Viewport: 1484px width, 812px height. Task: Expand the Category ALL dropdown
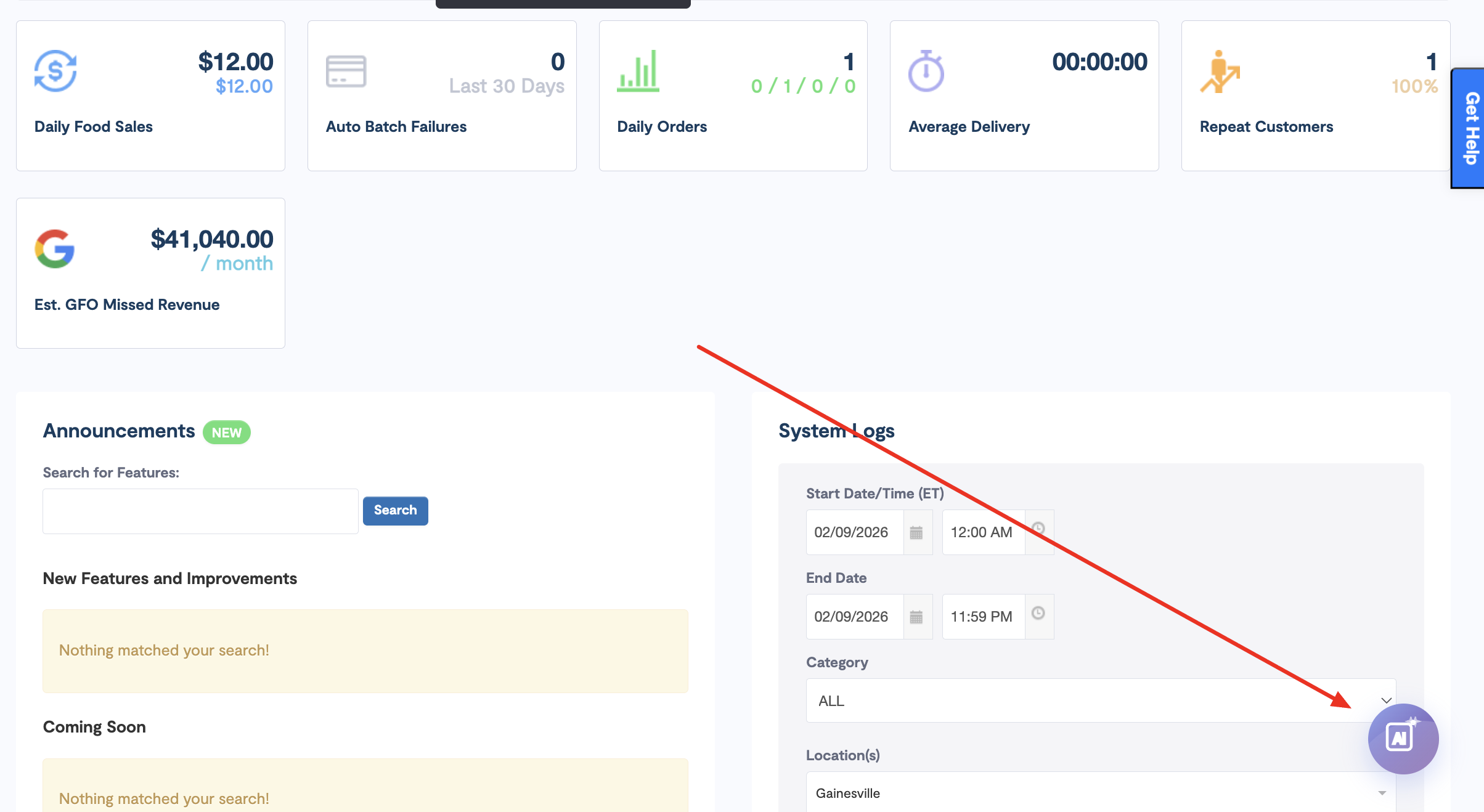coord(1101,700)
